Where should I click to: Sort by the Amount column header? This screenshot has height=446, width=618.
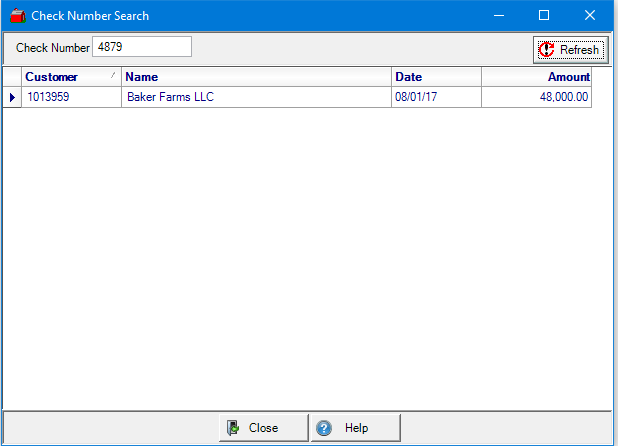pos(537,77)
